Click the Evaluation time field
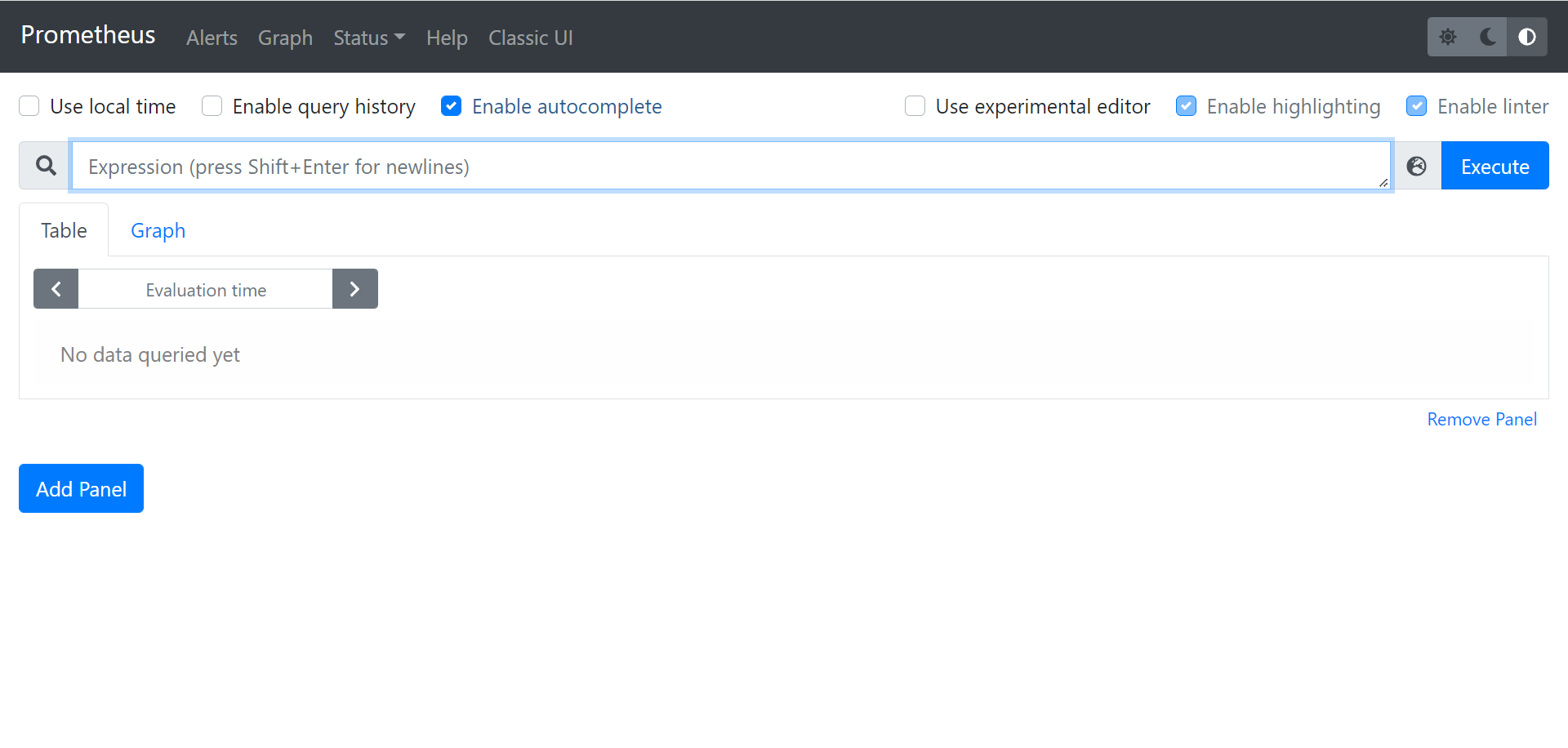1568x748 pixels. 206,289
